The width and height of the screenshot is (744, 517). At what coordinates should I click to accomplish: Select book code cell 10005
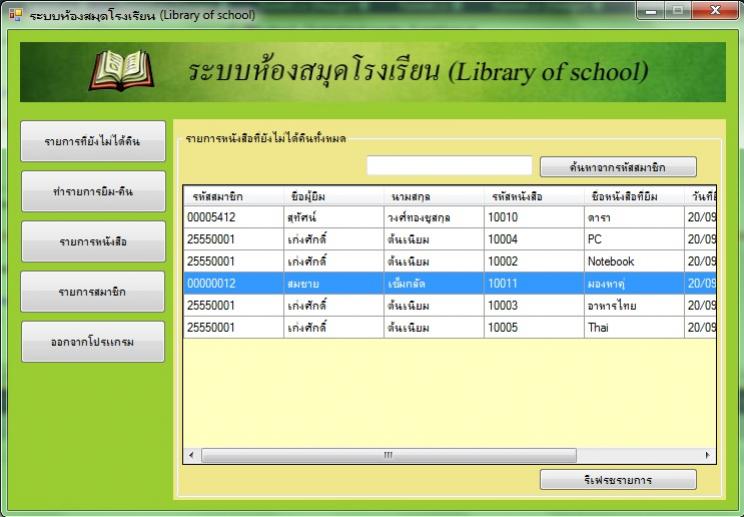point(534,327)
